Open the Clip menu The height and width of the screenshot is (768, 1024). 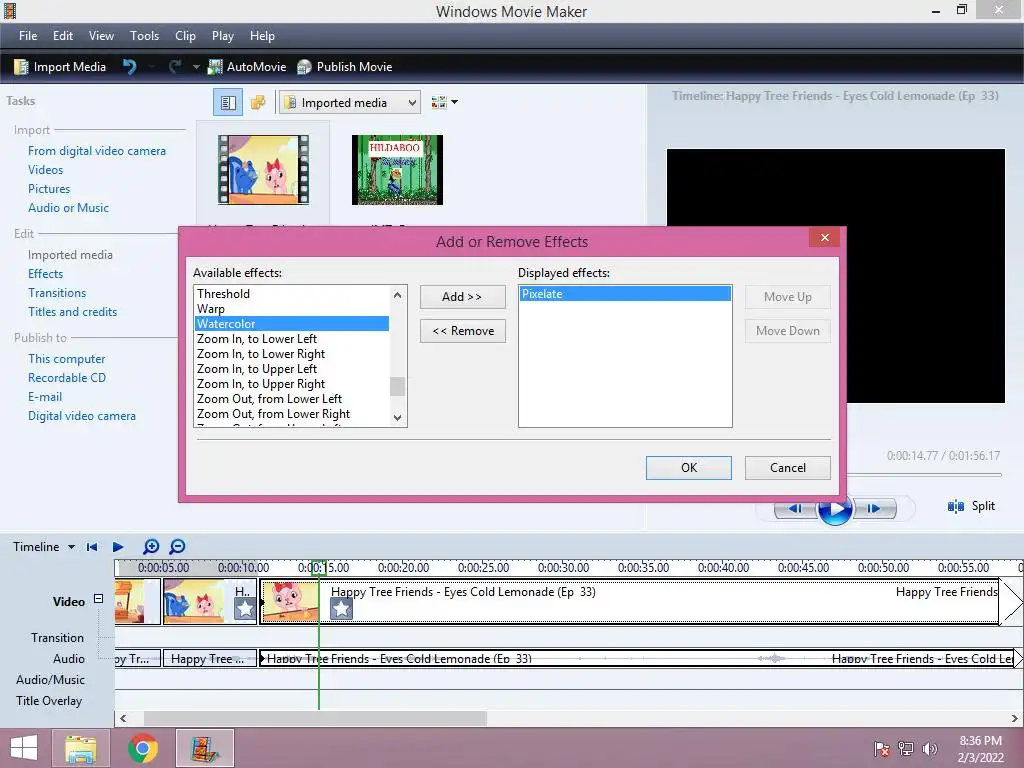[185, 36]
